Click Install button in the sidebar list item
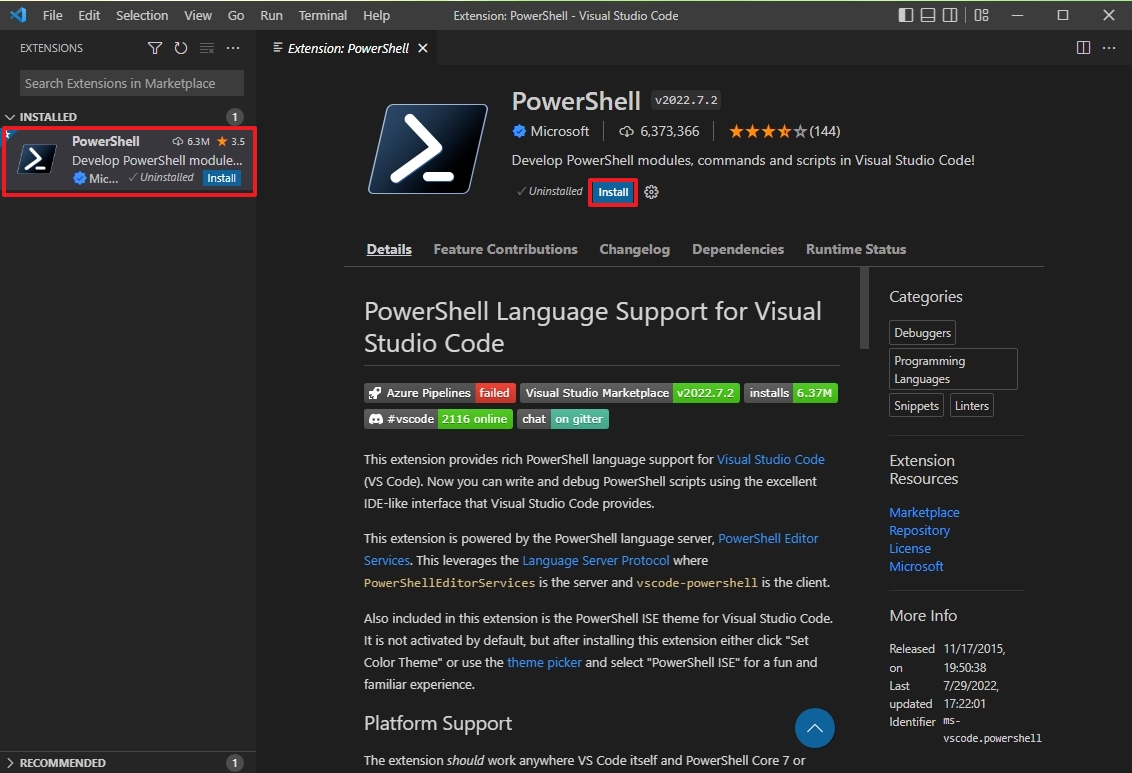The image size is (1132, 773). click(x=222, y=178)
